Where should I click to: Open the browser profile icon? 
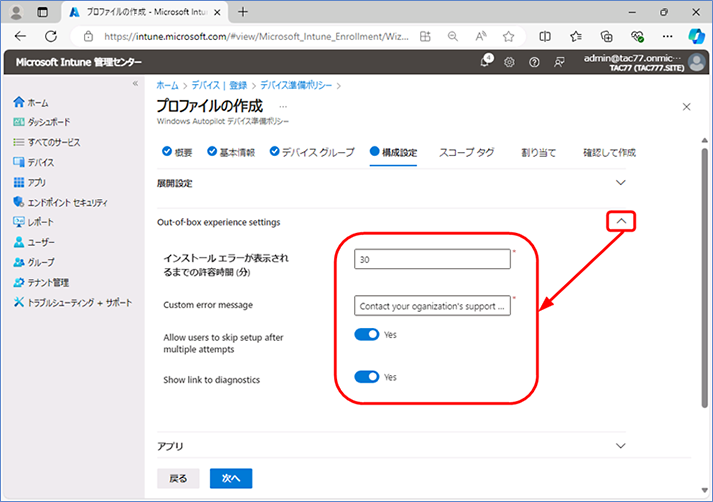coord(16,12)
